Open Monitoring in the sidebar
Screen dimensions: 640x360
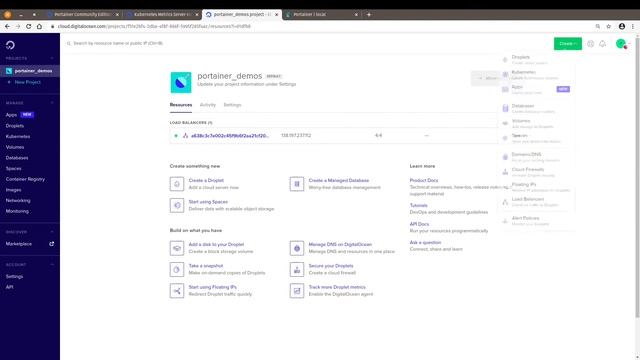[17, 211]
